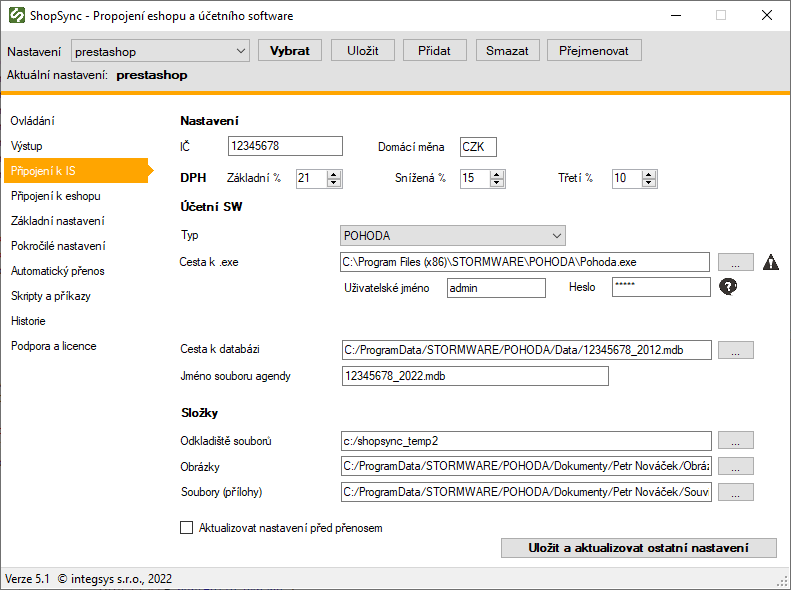This screenshot has width=791, height=590.
Task: Click the IČ input field
Action: [285, 147]
